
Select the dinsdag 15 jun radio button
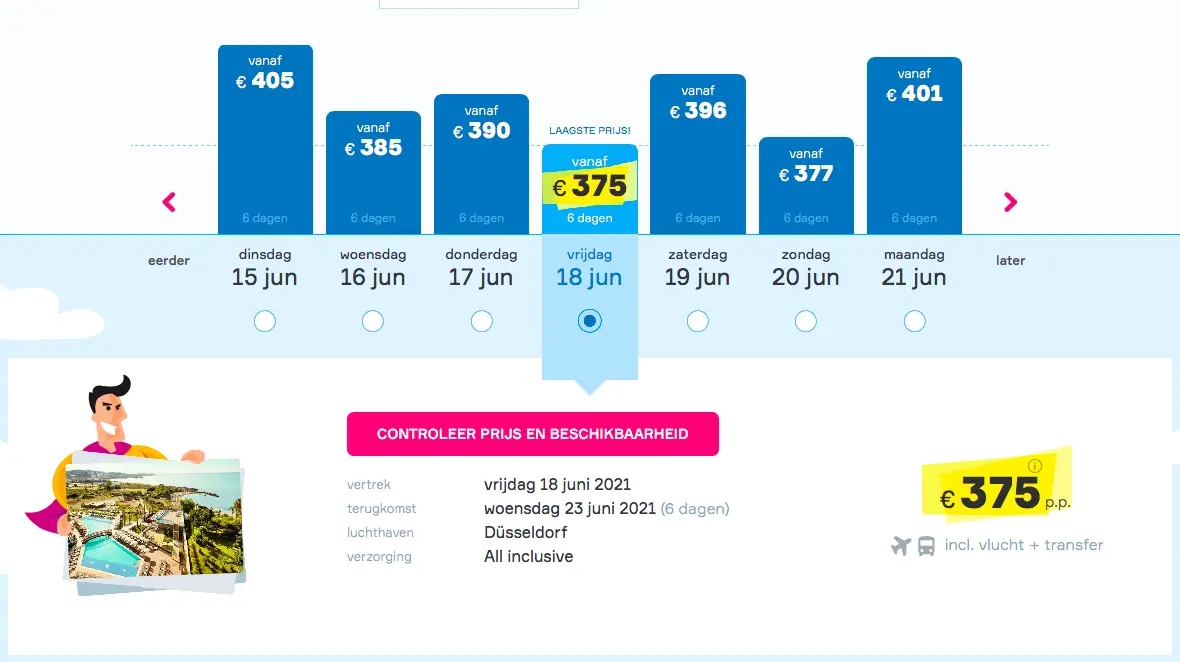[x=265, y=321]
